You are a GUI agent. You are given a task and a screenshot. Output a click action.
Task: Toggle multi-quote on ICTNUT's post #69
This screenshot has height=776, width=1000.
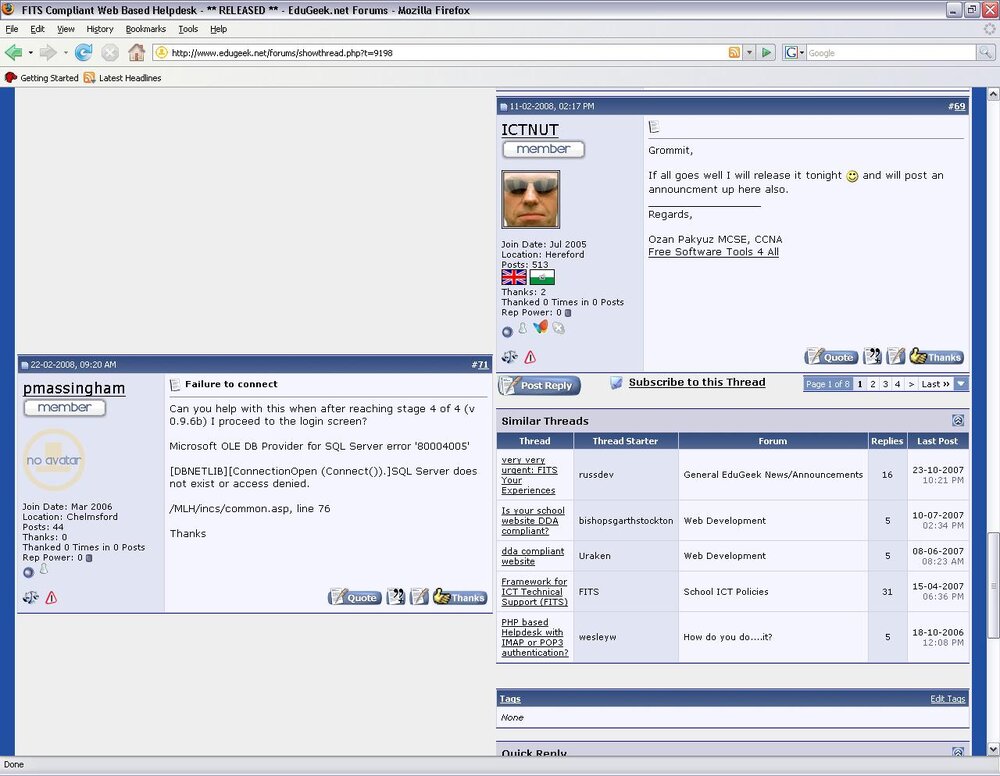click(872, 356)
